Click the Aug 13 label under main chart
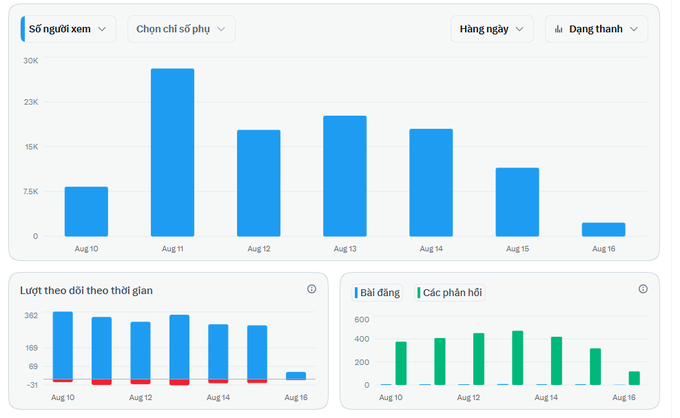 point(345,249)
